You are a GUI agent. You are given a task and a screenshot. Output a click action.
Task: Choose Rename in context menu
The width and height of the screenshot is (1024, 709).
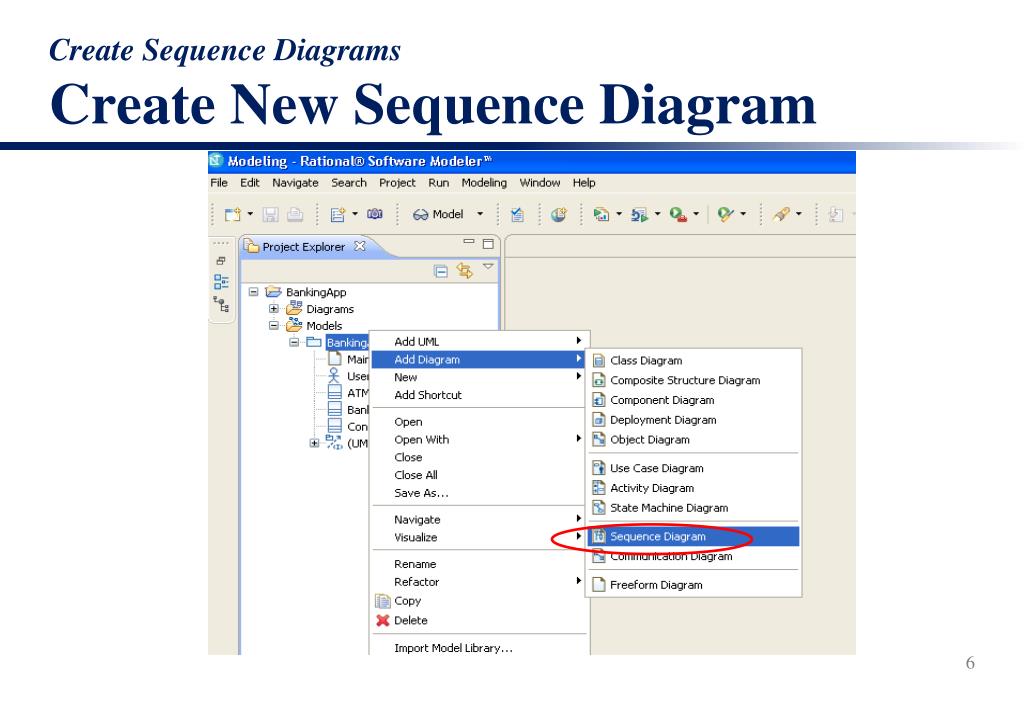click(x=479, y=564)
